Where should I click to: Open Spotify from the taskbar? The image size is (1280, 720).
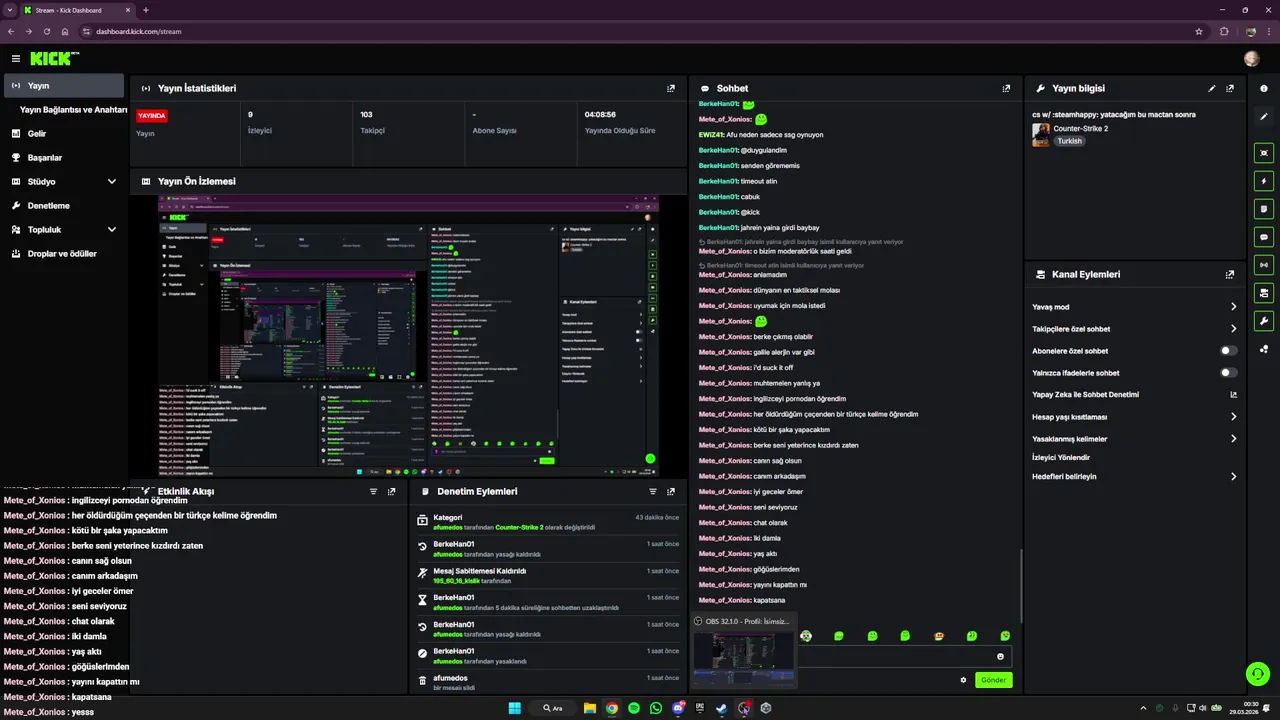click(634, 708)
